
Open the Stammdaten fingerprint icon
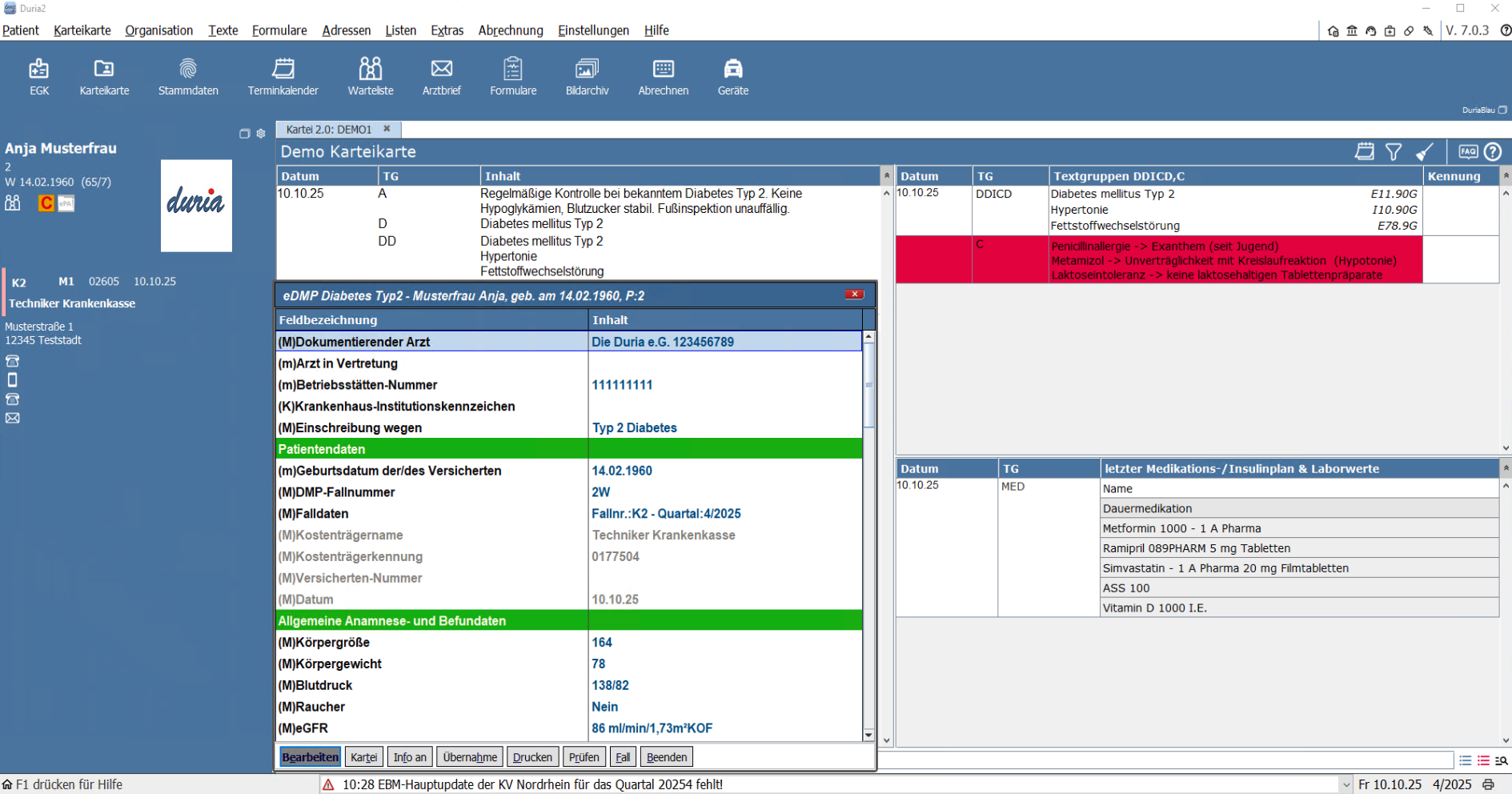(188, 77)
